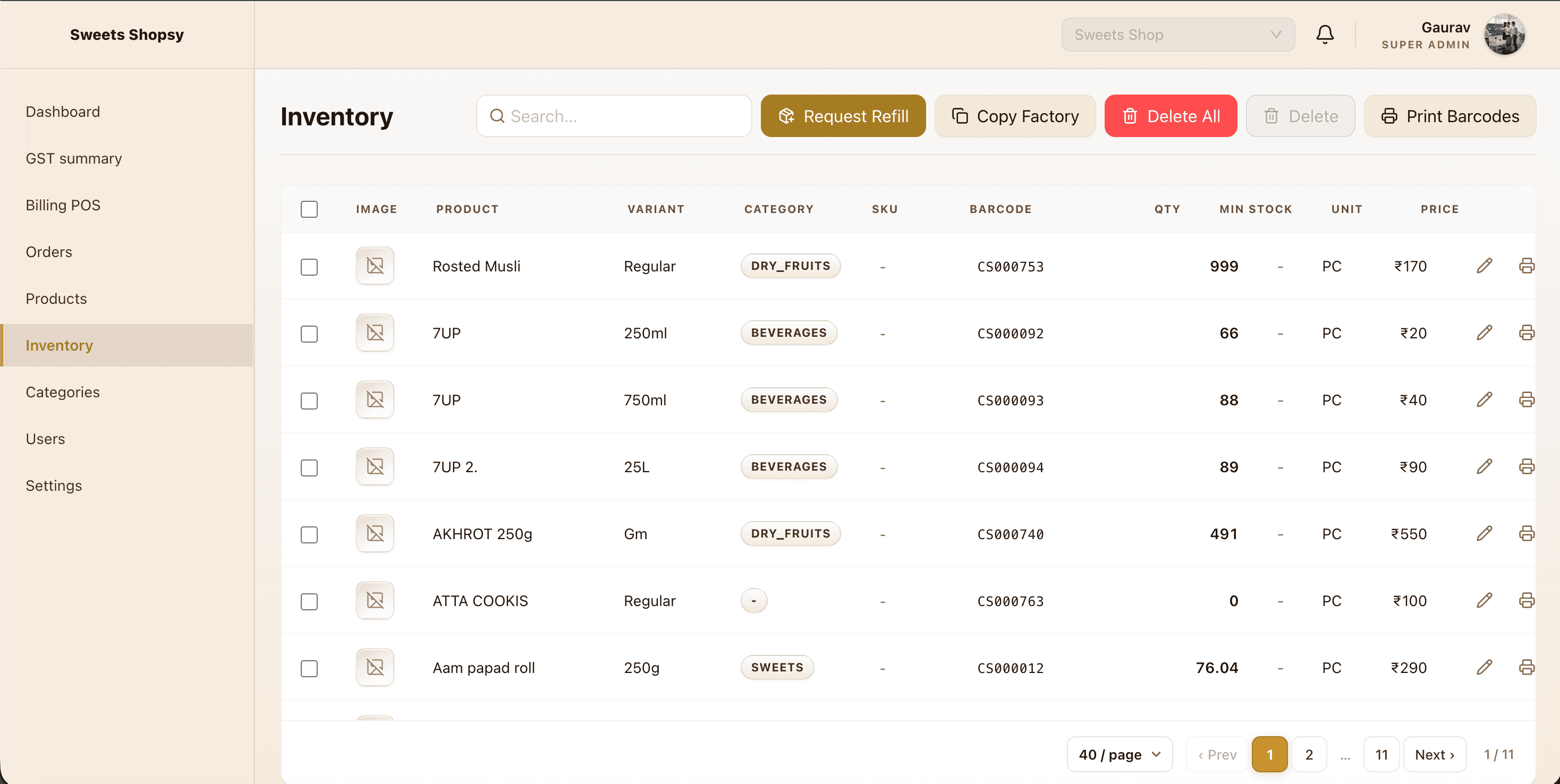1560x784 pixels.
Task: Click the SWEETS category tag
Action: coord(777,667)
